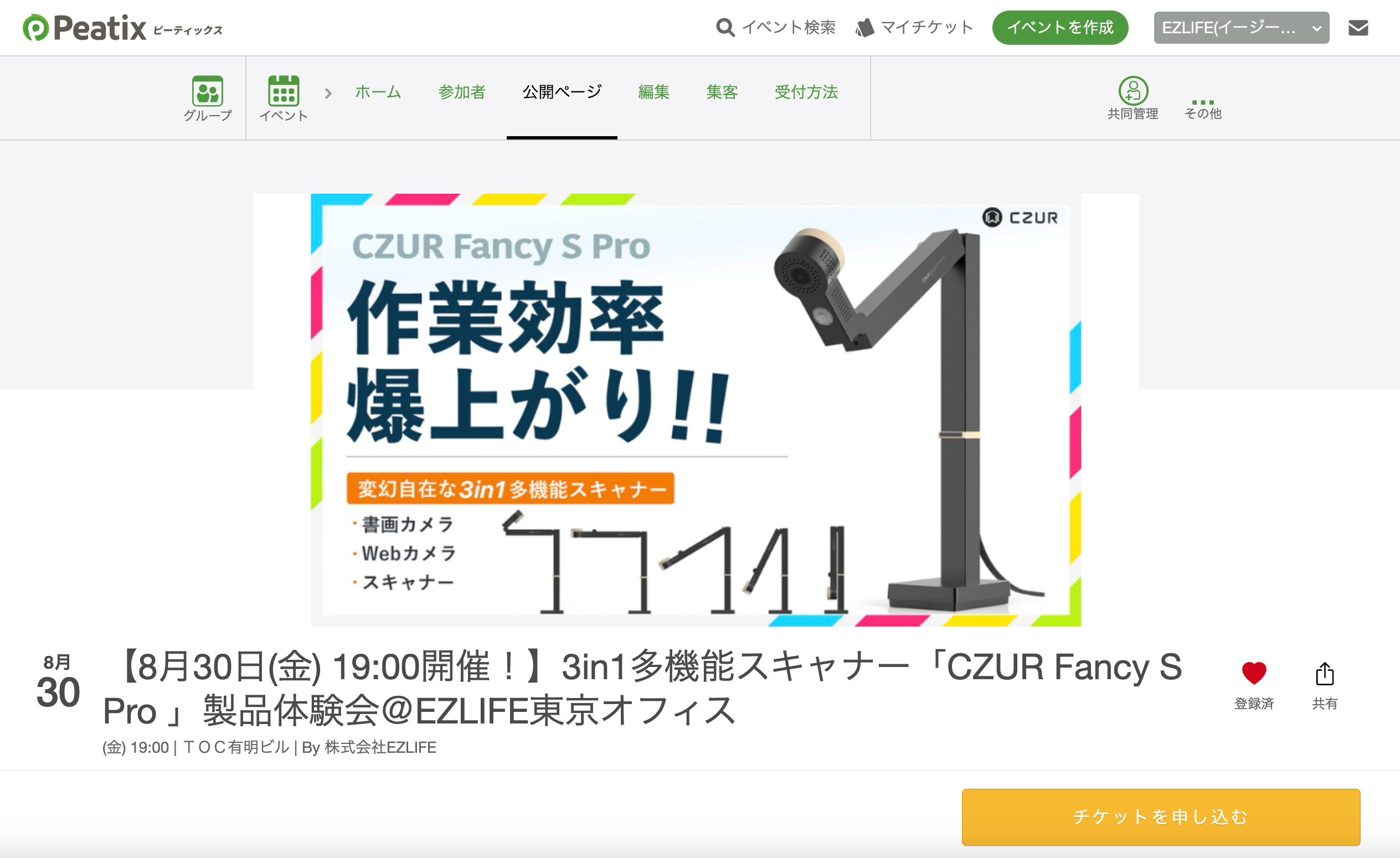Click the イベント検索 magnifier
The image size is (1400, 858).
pos(725,27)
